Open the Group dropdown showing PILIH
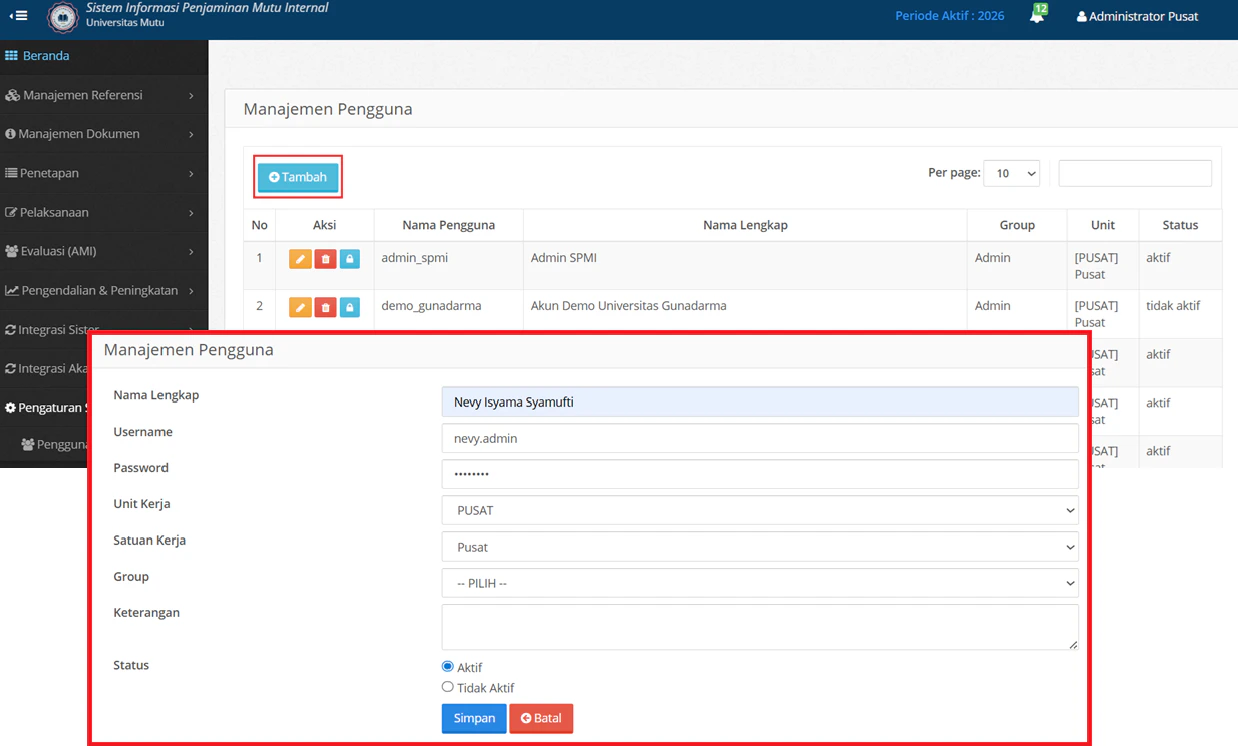Image resolution: width=1238 pixels, height=746 pixels. click(760, 583)
